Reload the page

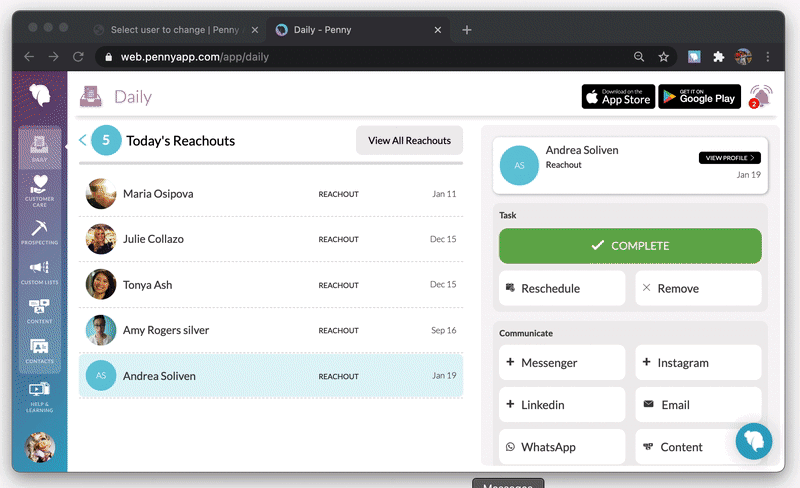tap(78, 57)
